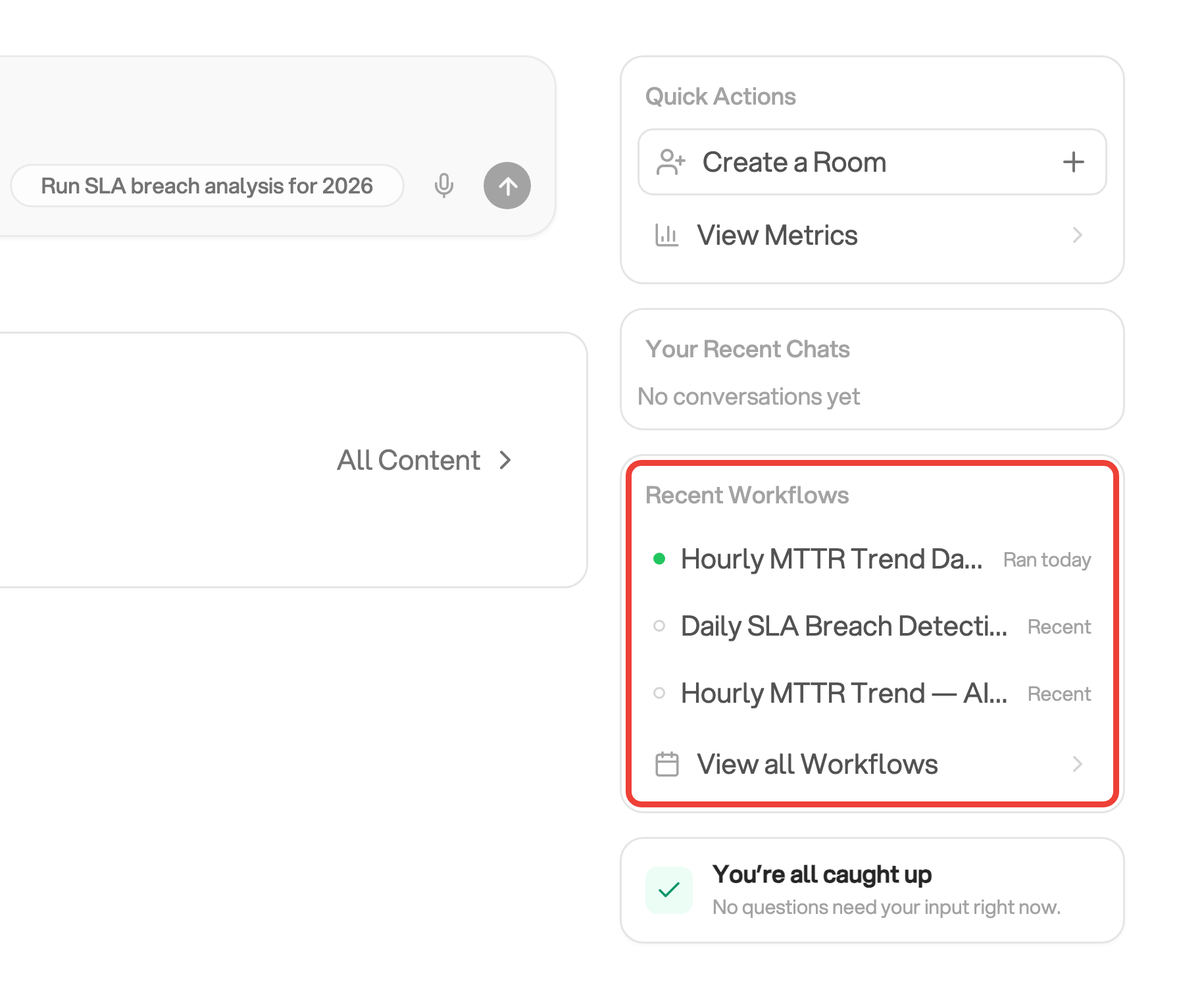This screenshot has width=1204, height=987.
Task: Open View Metrics
Action: pos(872,235)
